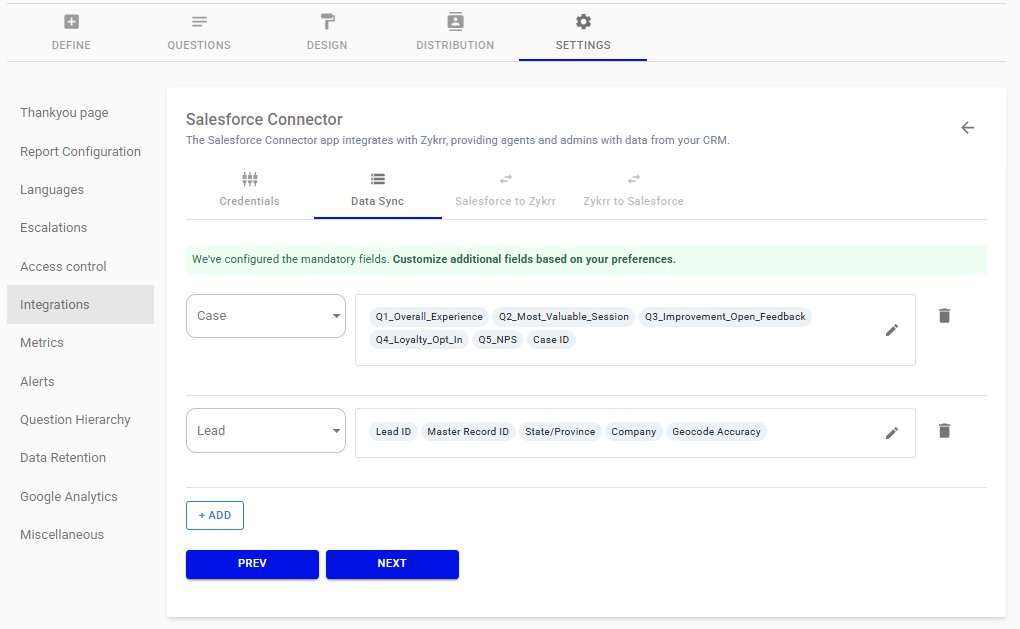Click the mandatory fields info banner
This screenshot has height=629, width=1020.
tap(586, 260)
